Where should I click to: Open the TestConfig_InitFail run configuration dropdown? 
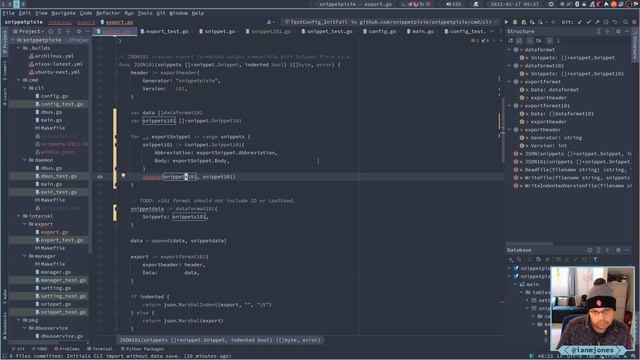tap(391, 22)
